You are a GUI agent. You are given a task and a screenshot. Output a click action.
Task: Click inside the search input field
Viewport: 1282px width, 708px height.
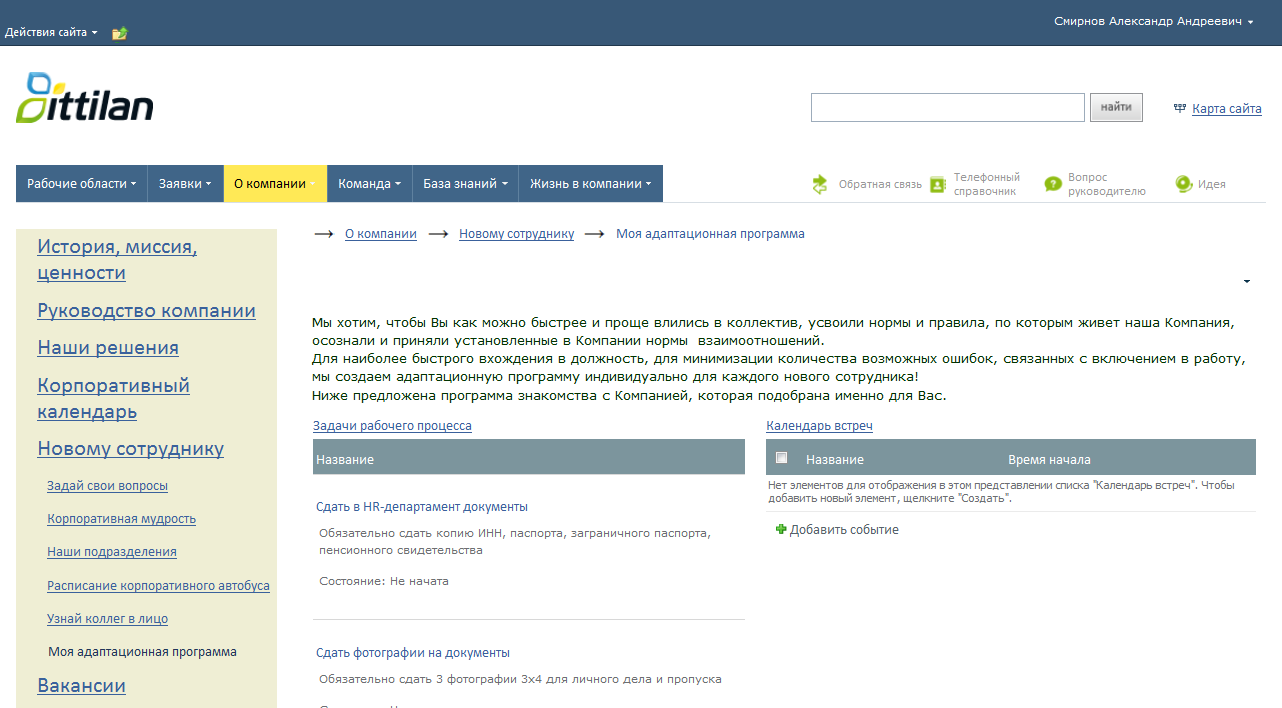point(947,107)
